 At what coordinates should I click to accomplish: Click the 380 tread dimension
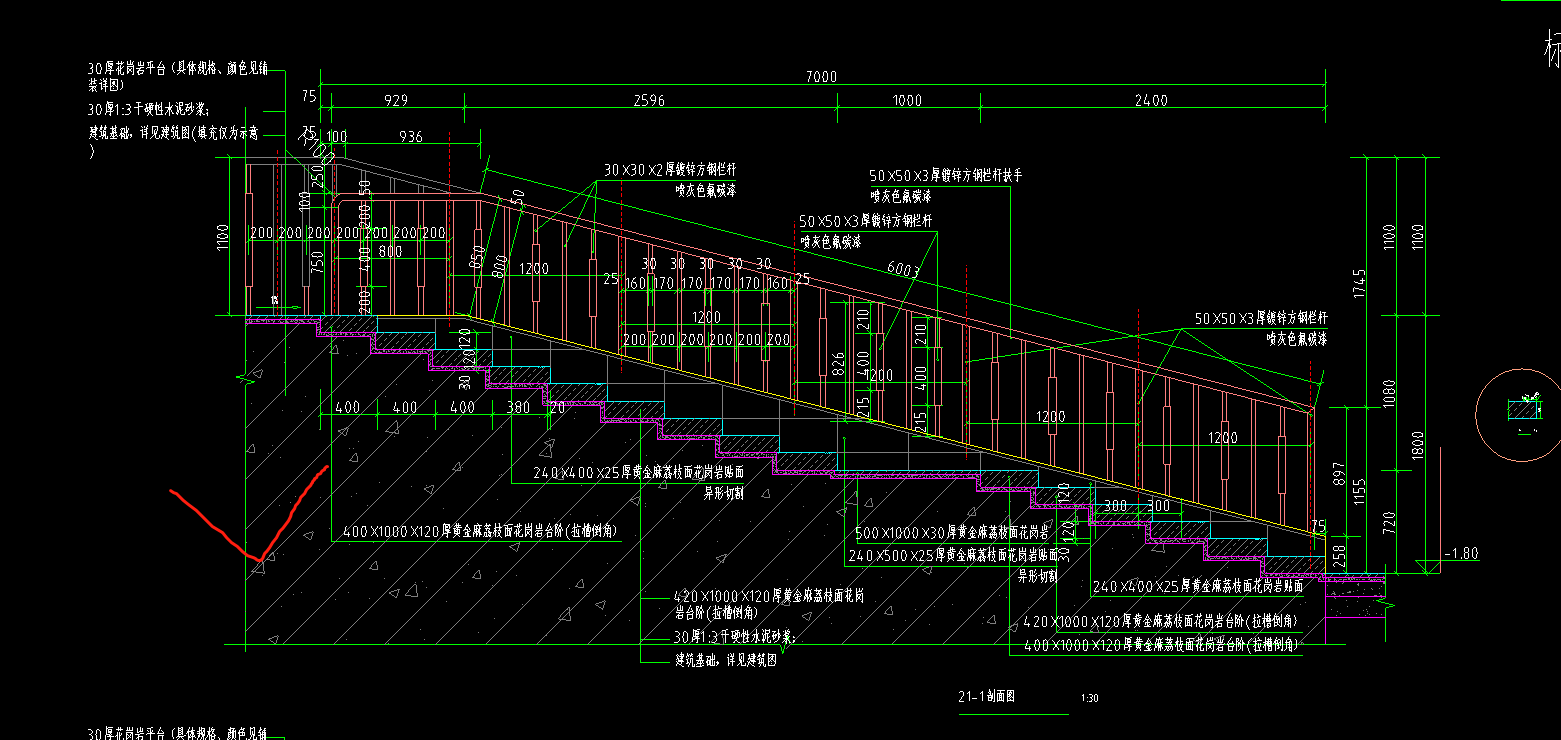tap(518, 407)
